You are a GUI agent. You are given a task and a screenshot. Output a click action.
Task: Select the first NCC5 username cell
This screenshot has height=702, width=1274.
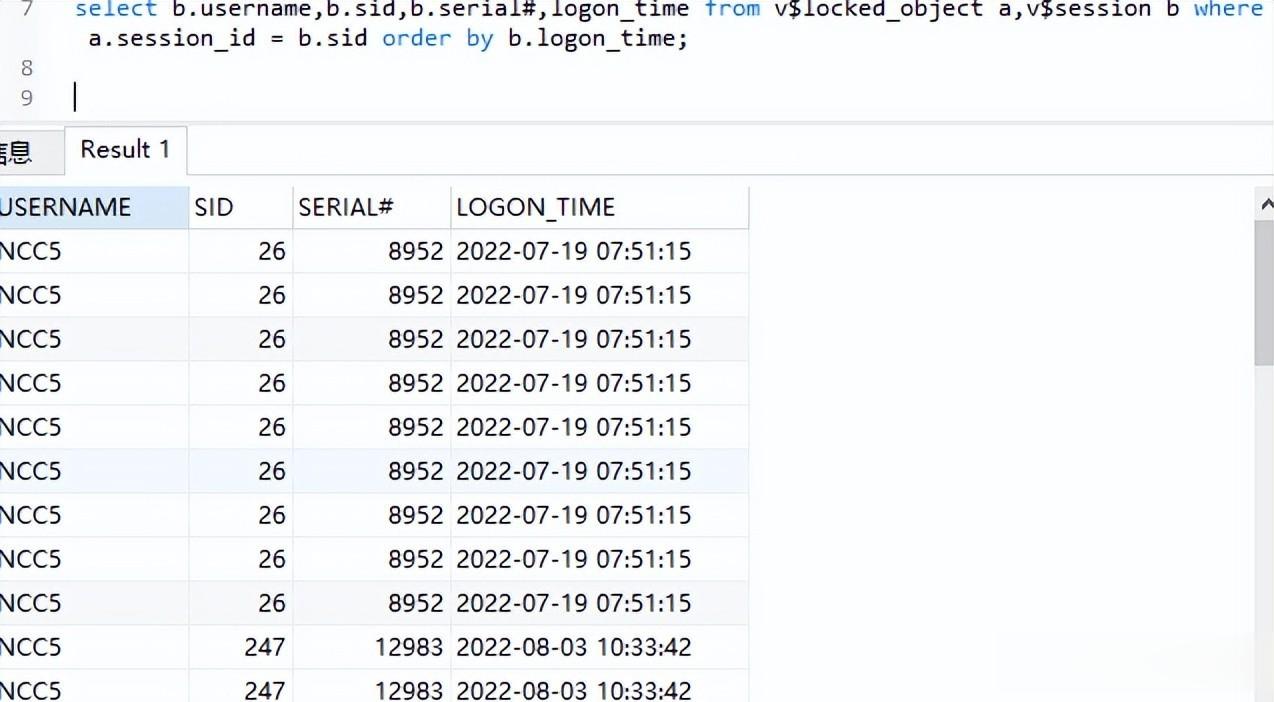pyautogui.click(x=94, y=251)
